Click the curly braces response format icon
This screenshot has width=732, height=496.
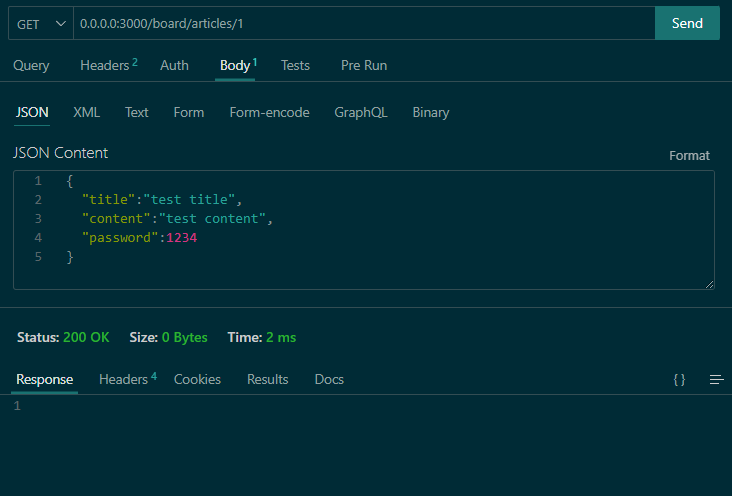(679, 380)
